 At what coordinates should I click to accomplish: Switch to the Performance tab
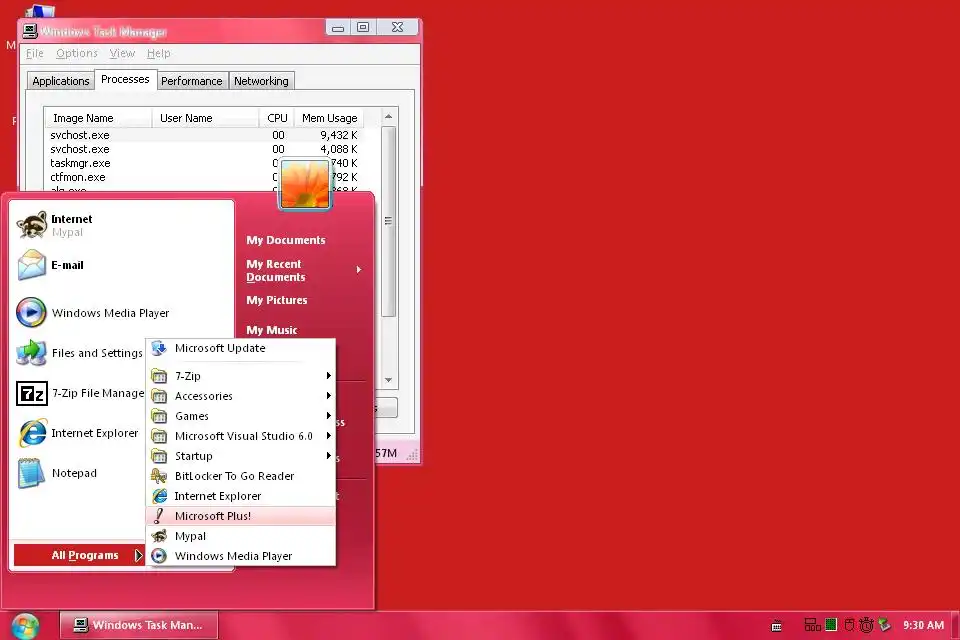[x=192, y=81]
